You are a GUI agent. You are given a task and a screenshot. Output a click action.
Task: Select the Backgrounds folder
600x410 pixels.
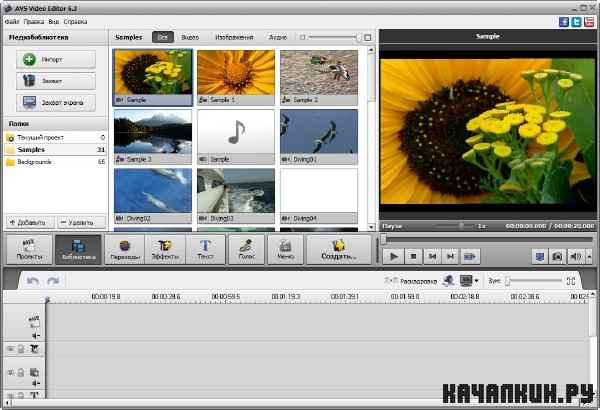55,162
